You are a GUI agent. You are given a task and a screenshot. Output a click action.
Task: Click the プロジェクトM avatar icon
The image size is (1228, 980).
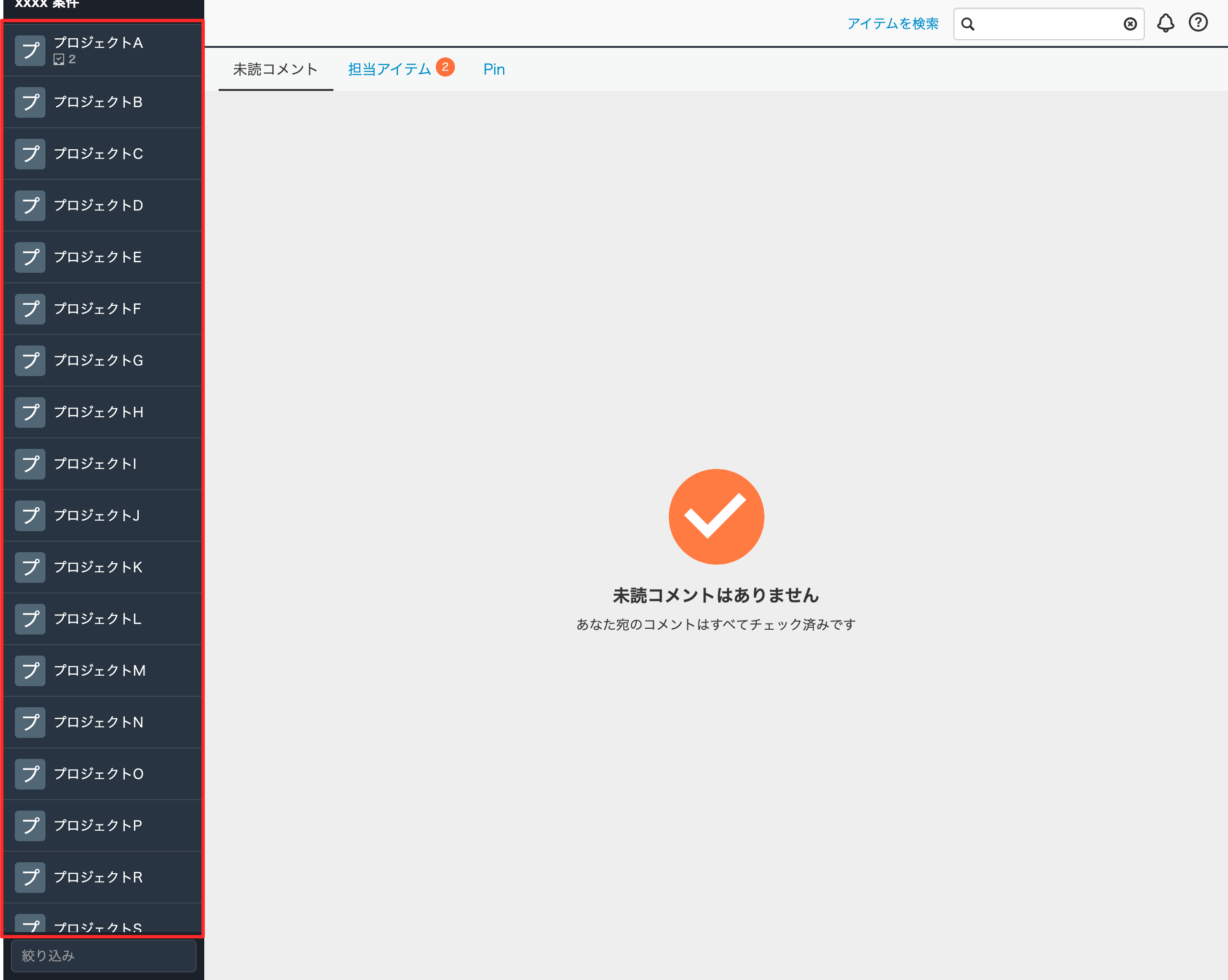(30, 670)
